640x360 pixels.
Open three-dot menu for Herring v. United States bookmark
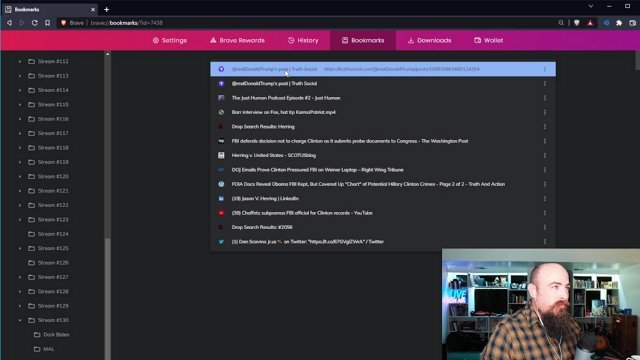click(544, 156)
